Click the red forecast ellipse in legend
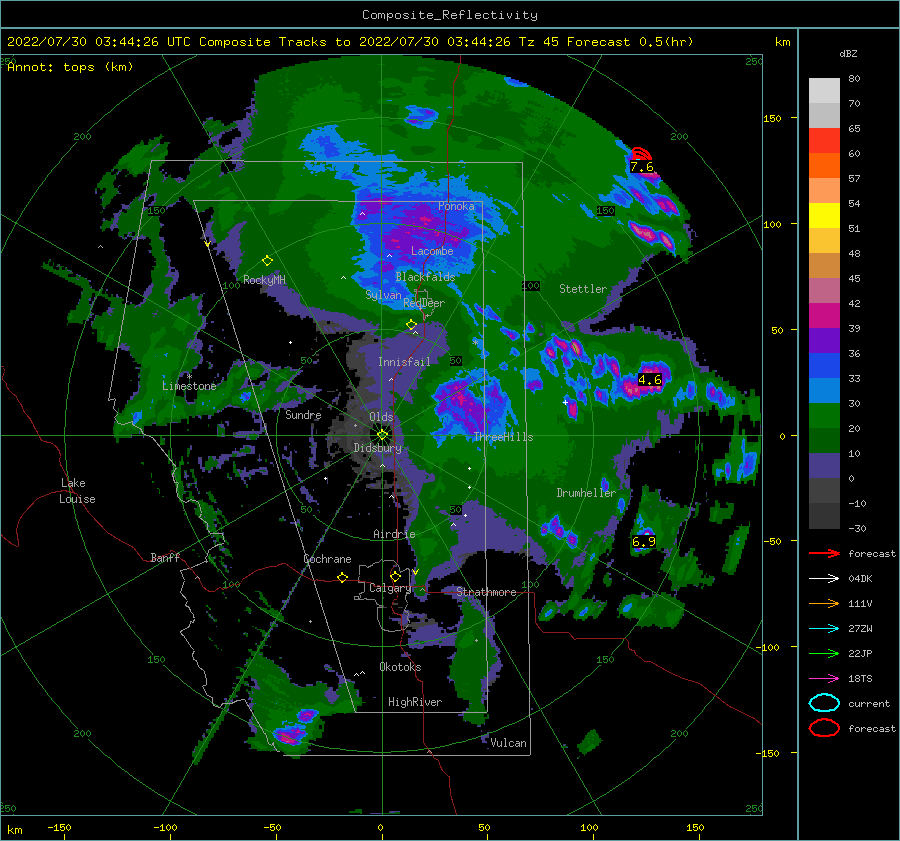This screenshot has height=841, width=900. [824, 728]
